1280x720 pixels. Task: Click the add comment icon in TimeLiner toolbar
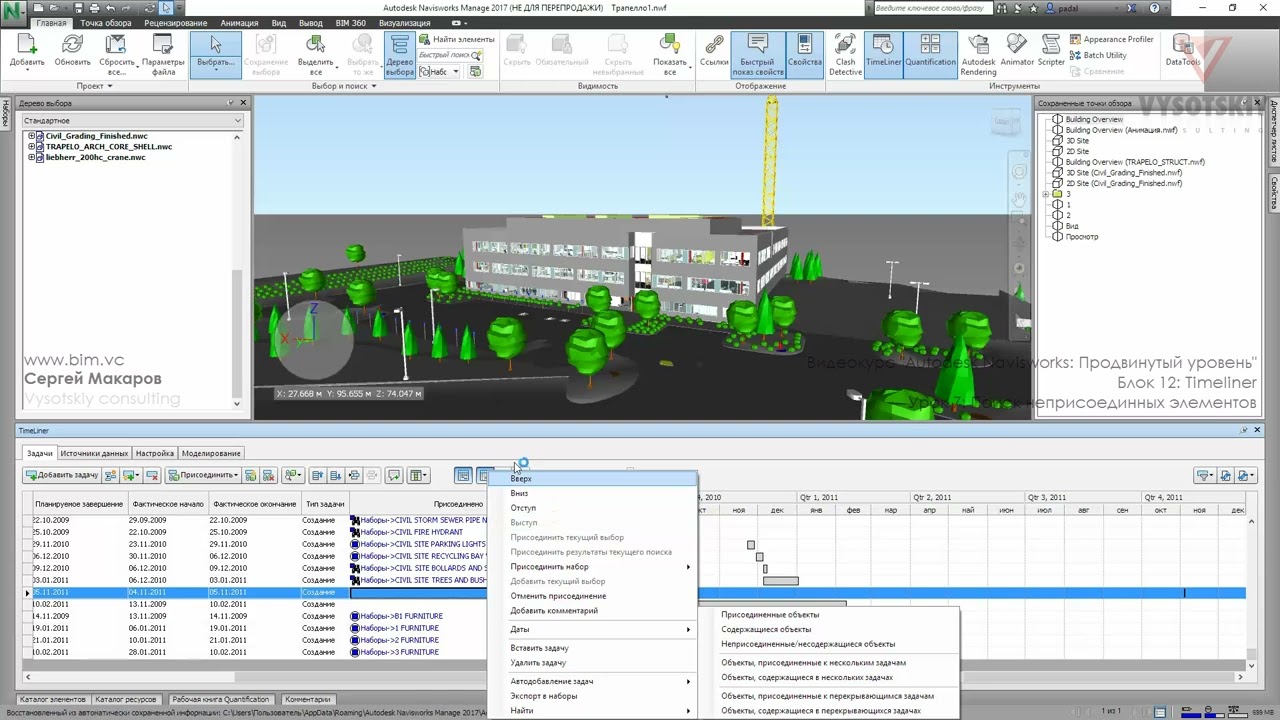pos(394,475)
